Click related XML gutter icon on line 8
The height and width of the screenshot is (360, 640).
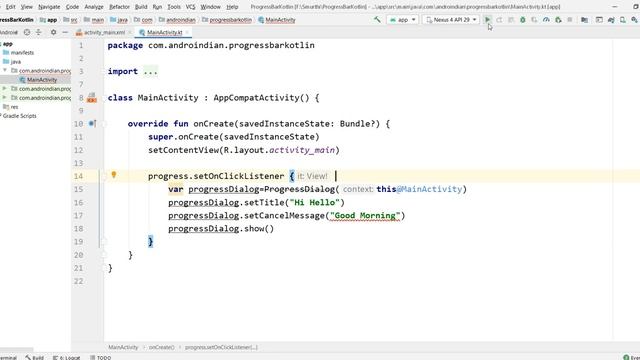92,98
